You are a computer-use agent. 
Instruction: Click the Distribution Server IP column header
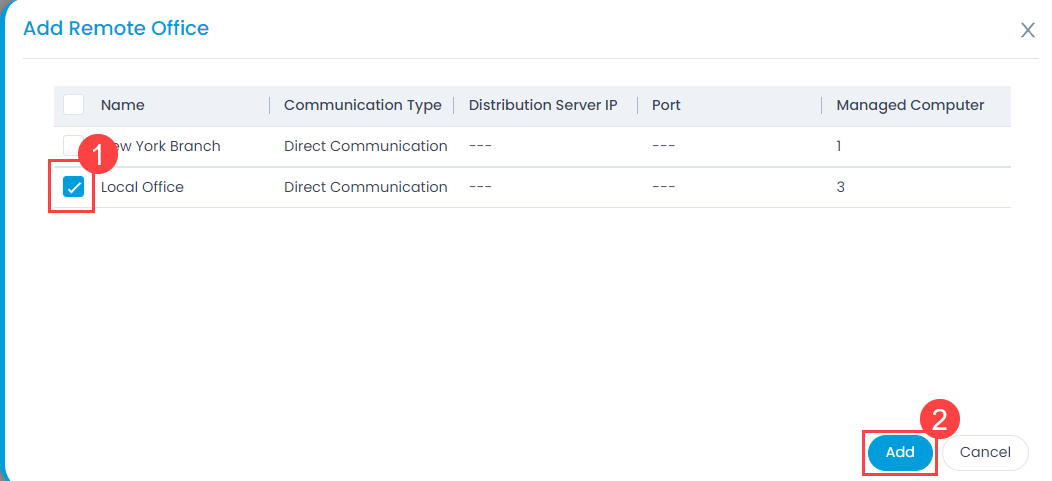543,105
